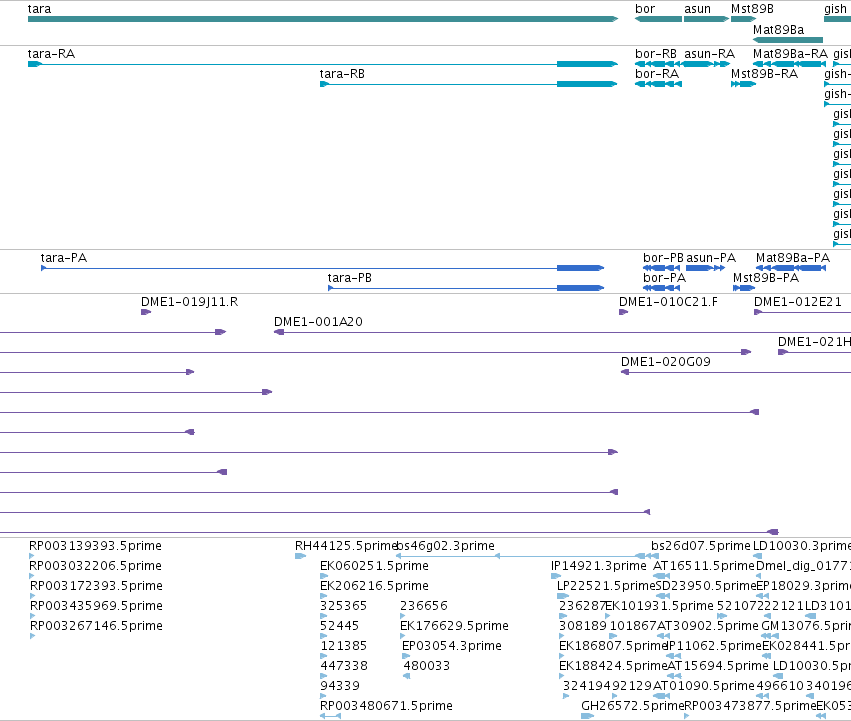Click the bor gene feature
The image size is (851, 721).
click(x=658, y=19)
